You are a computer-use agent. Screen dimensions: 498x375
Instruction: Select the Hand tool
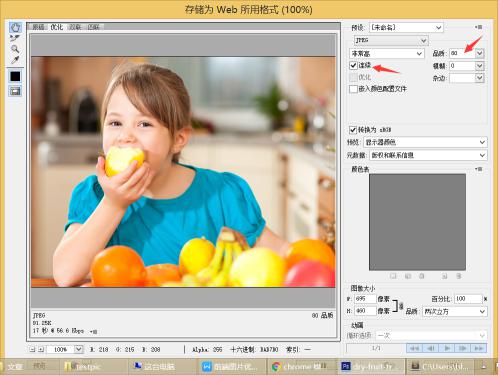[x=15, y=27]
